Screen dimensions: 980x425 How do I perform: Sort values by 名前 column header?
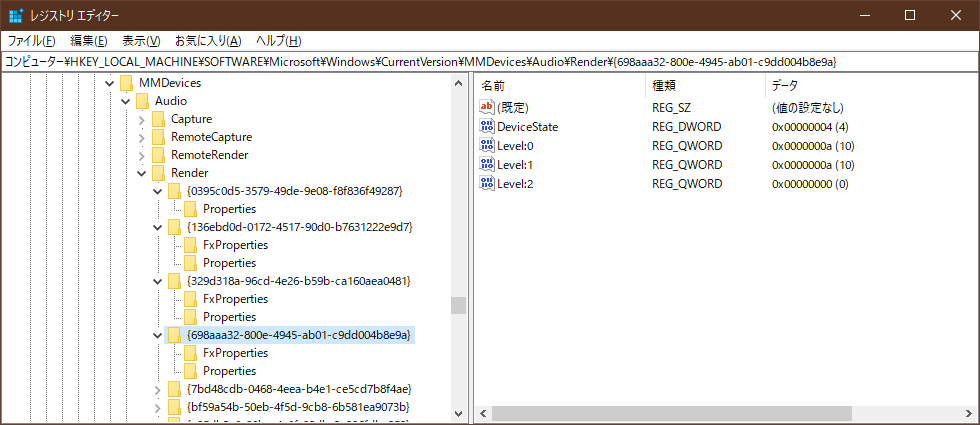(560, 86)
